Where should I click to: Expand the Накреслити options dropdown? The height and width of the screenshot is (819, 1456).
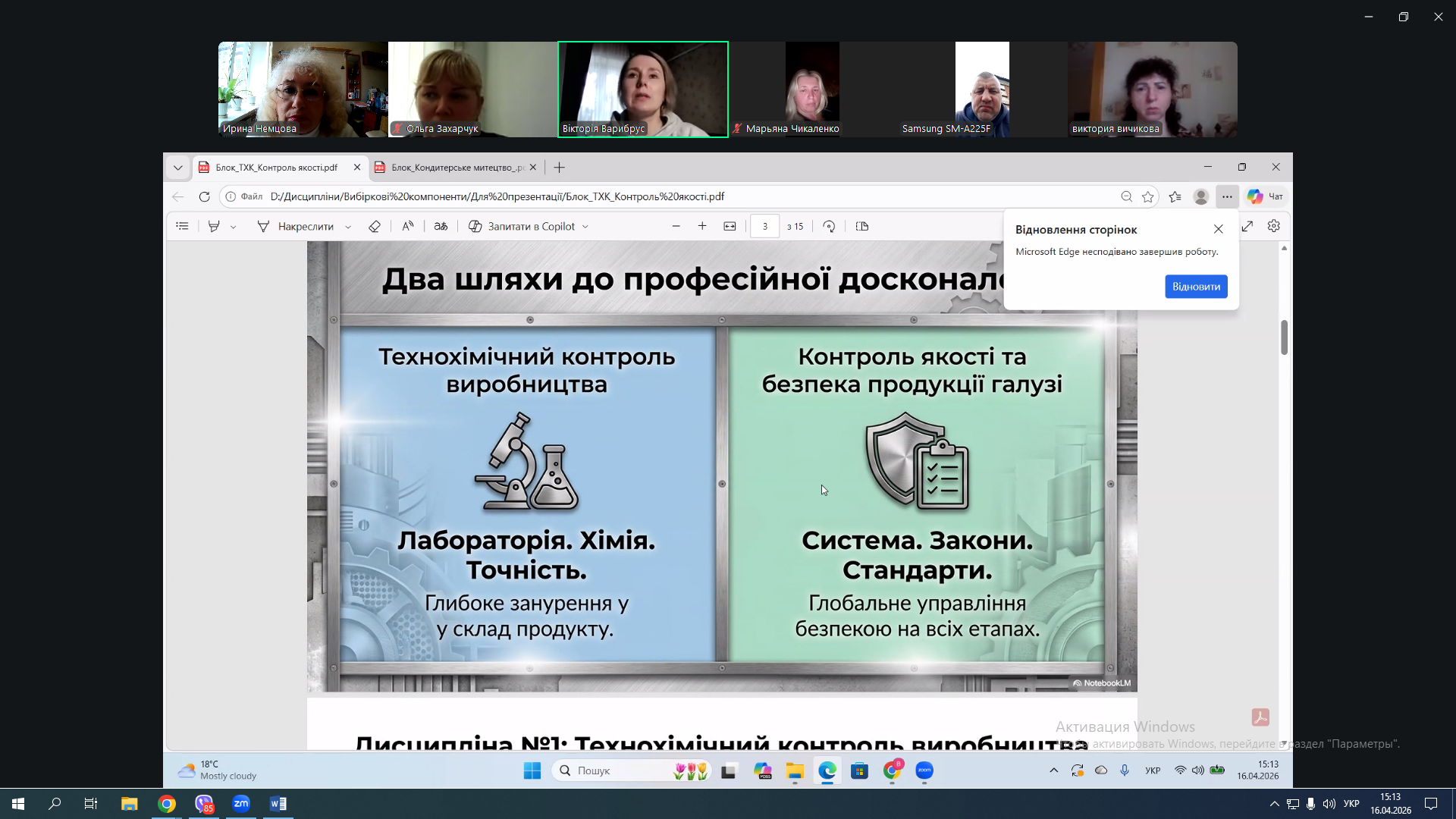pos(348,227)
